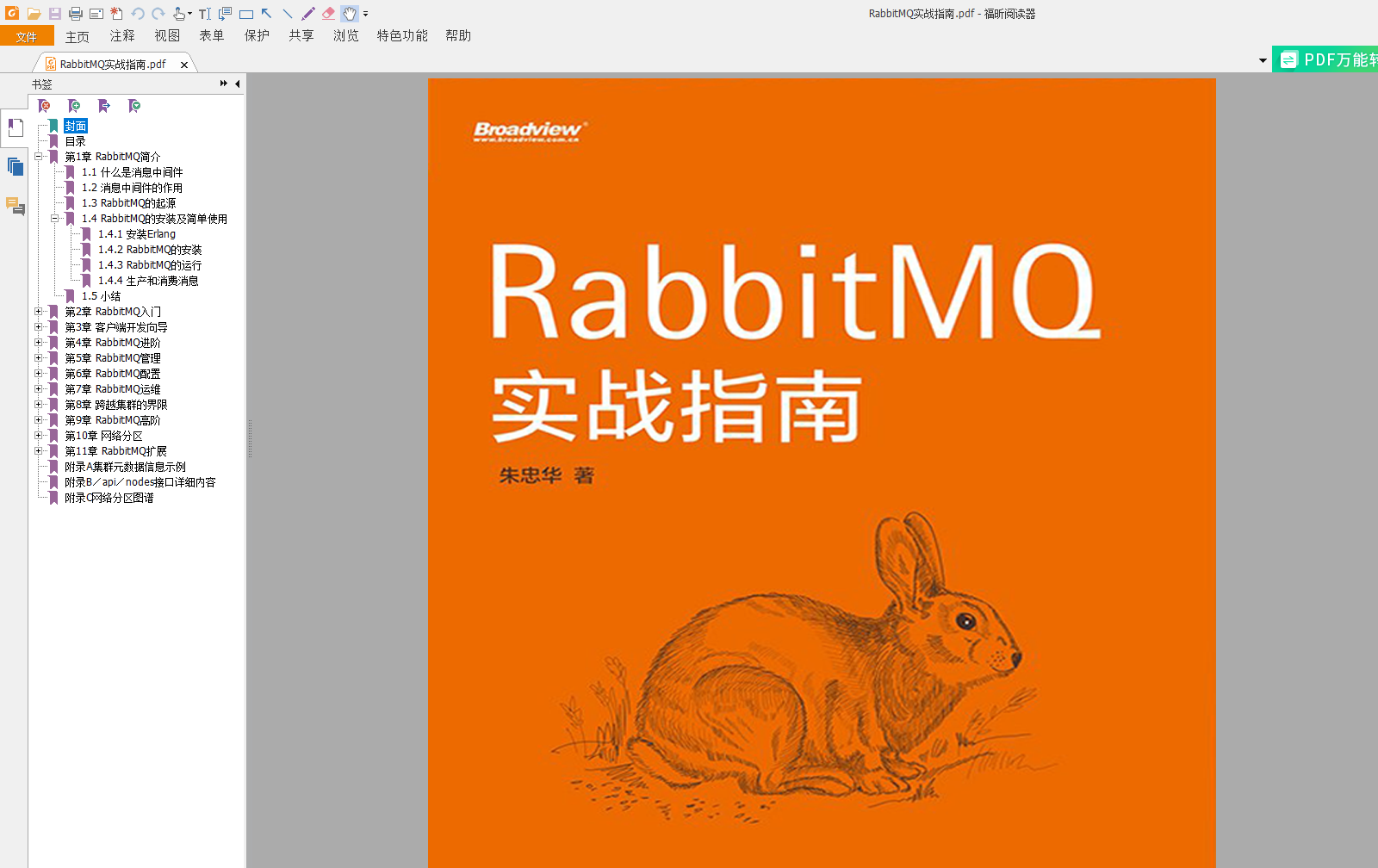Open the document tab list dropdown arrow
This screenshot has width=1378, height=868.
pos(1263,60)
